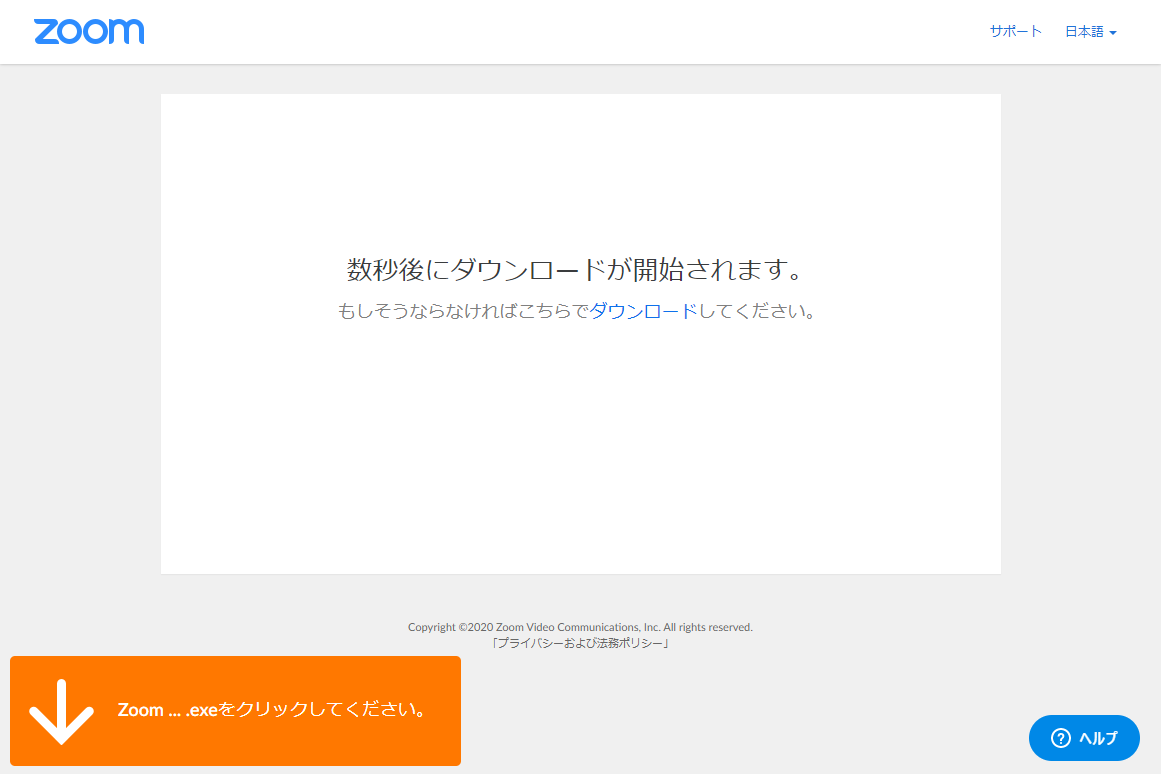Open the ヘルプ help button
Image resolution: width=1161 pixels, height=774 pixels.
pyautogui.click(x=1084, y=738)
